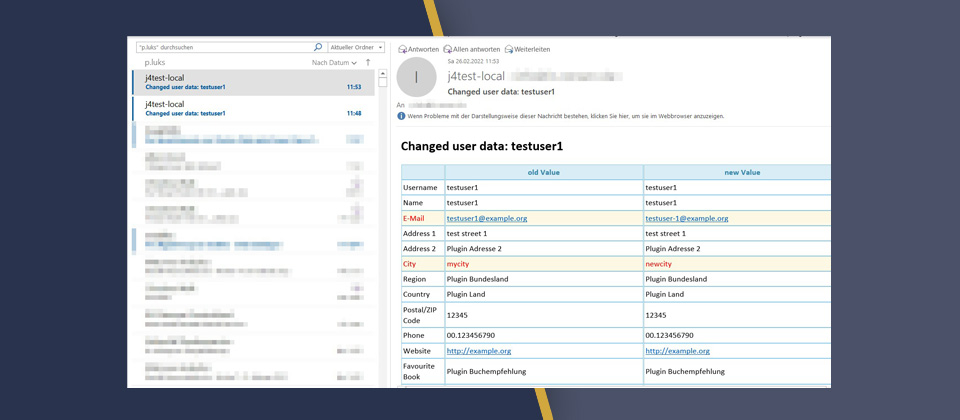Toggle sort direction arrow in mail list

368,62
